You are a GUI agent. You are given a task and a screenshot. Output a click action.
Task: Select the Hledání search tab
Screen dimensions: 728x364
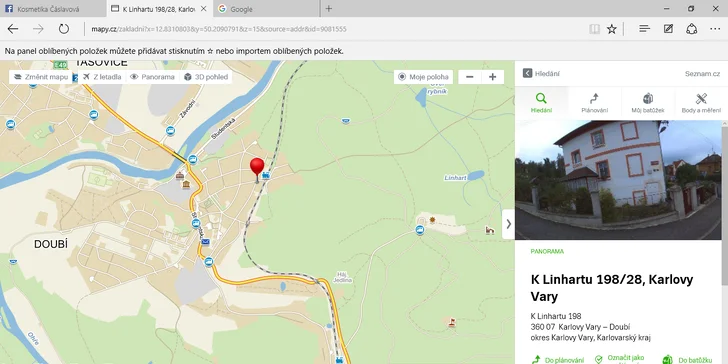[541, 103]
